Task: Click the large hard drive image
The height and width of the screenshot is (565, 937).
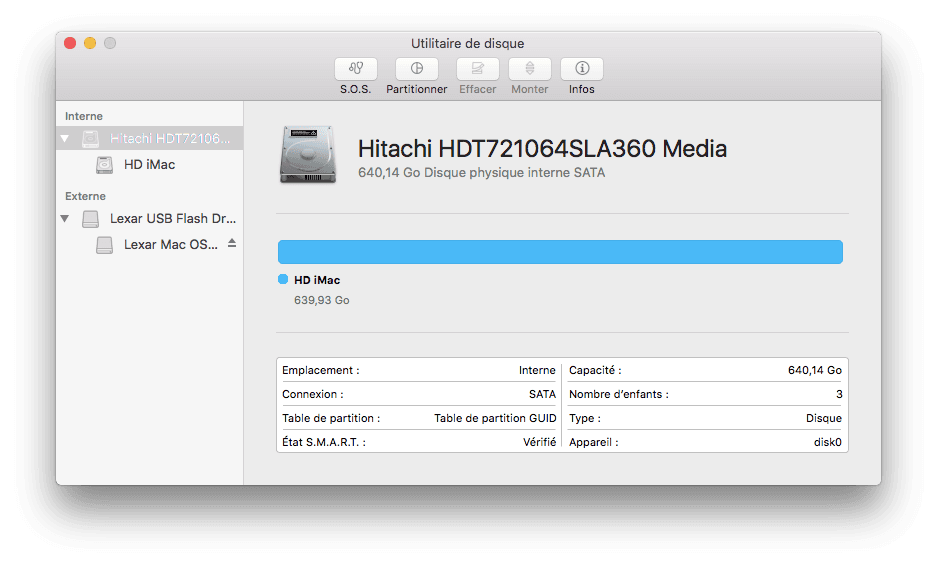Action: click(308, 155)
